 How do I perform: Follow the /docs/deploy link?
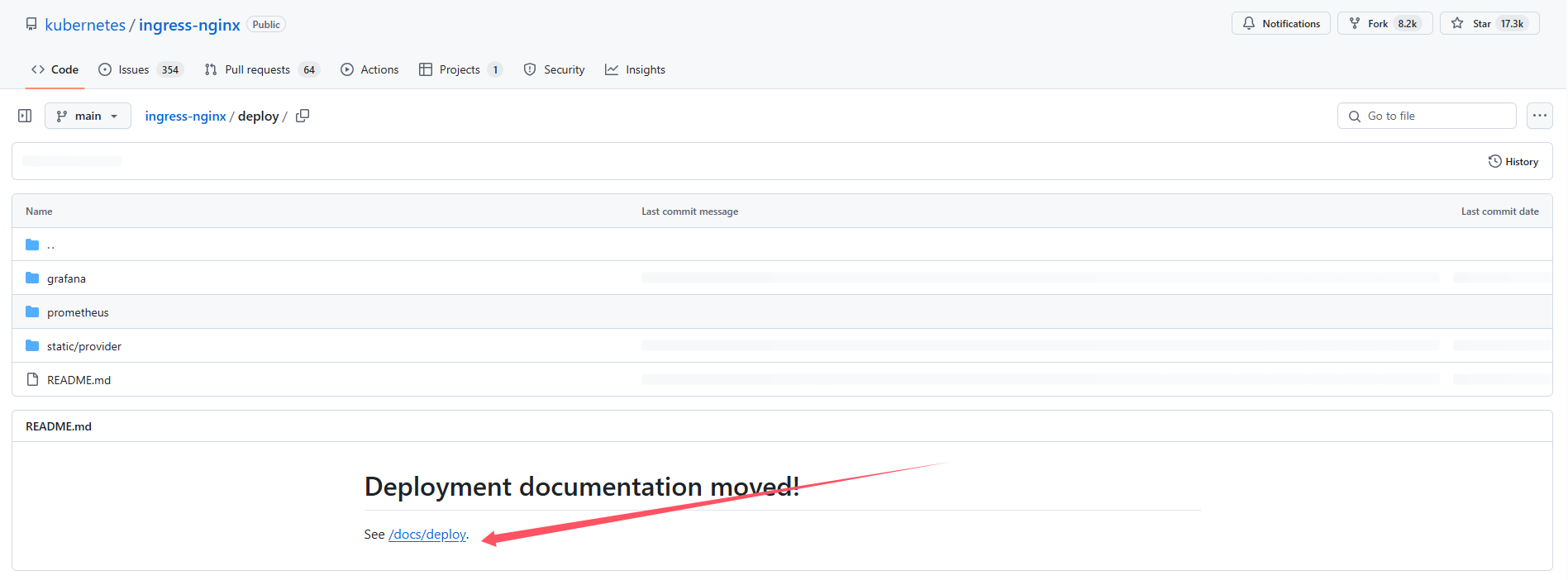[427, 535]
